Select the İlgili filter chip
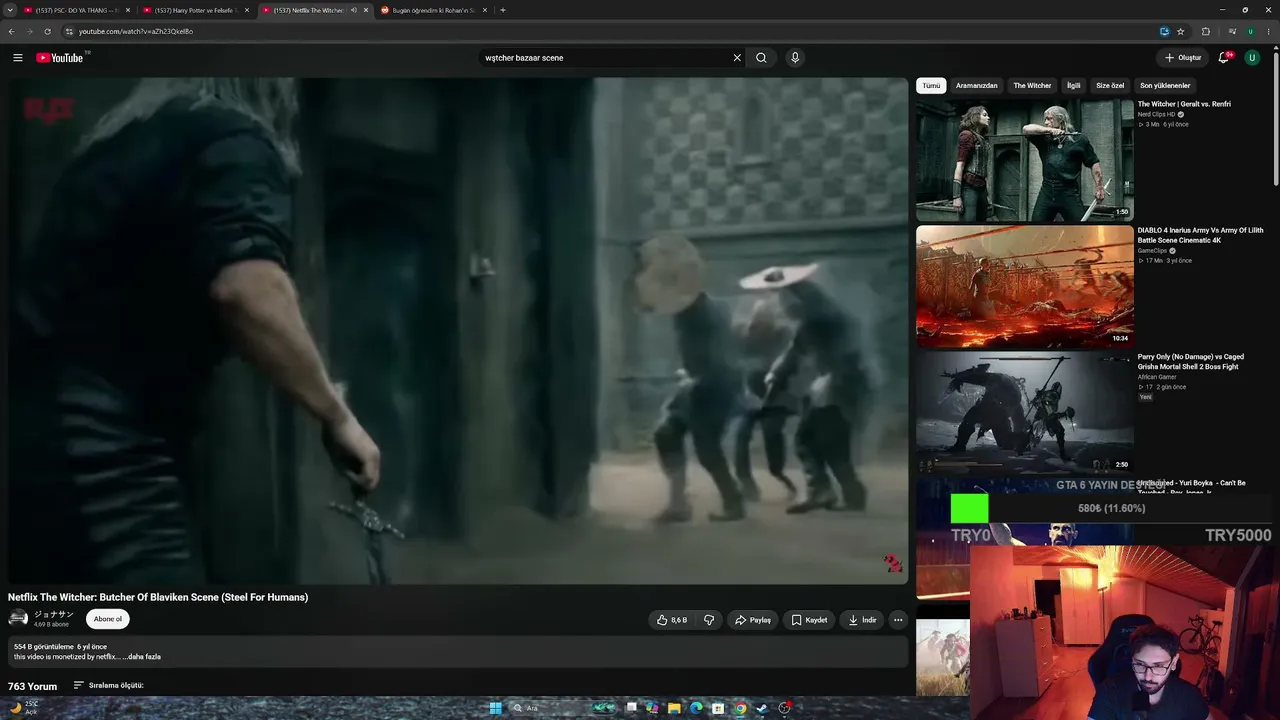Image resolution: width=1280 pixels, height=720 pixels. coord(1073,86)
